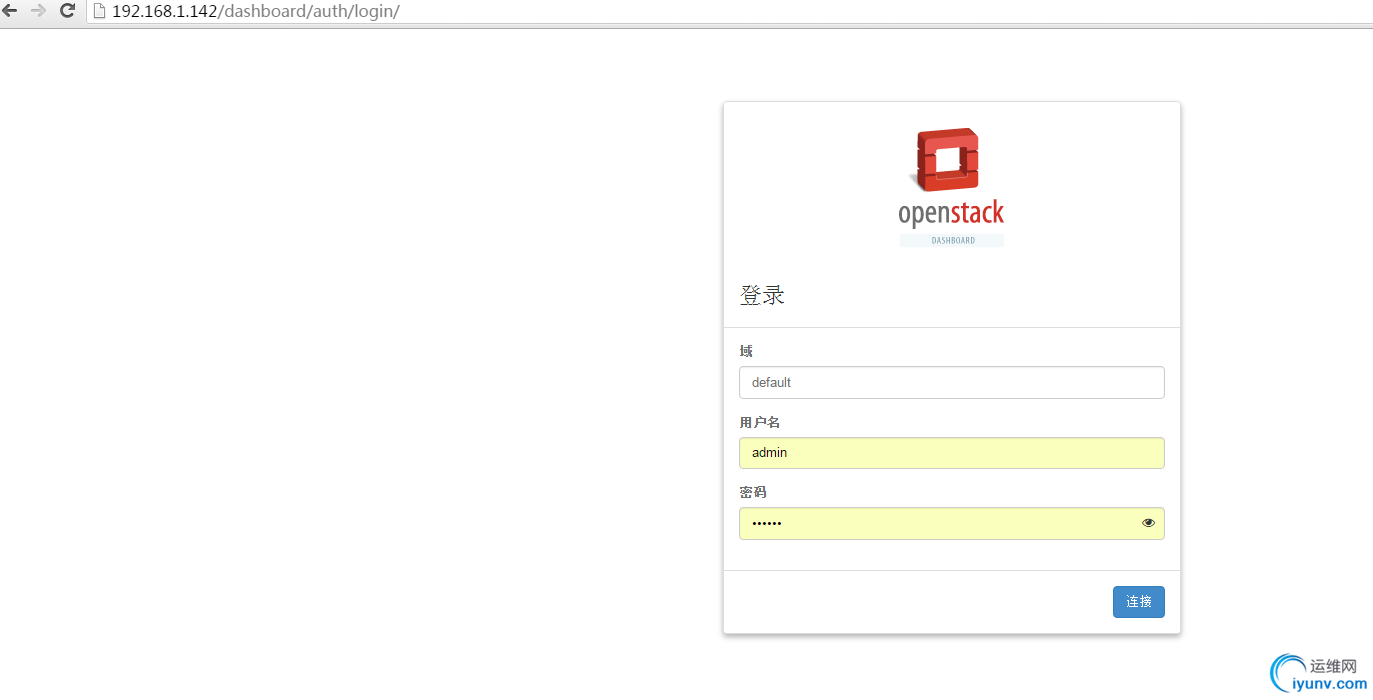The image size is (1373, 700).
Task: Click the page icon in the address bar
Action: pos(99,12)
